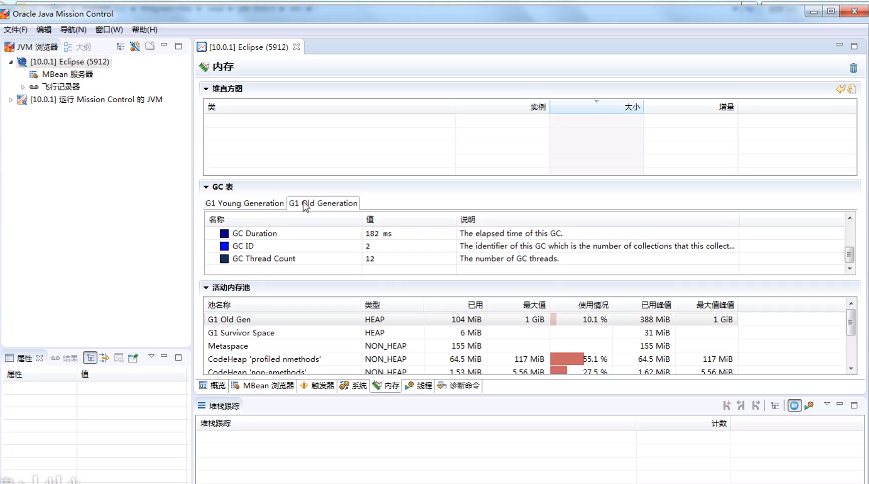Image resolution: width=869 pixels, height=484 pixels.
Task: Toggle show categories in properties panel
Action: coord(90,357)
